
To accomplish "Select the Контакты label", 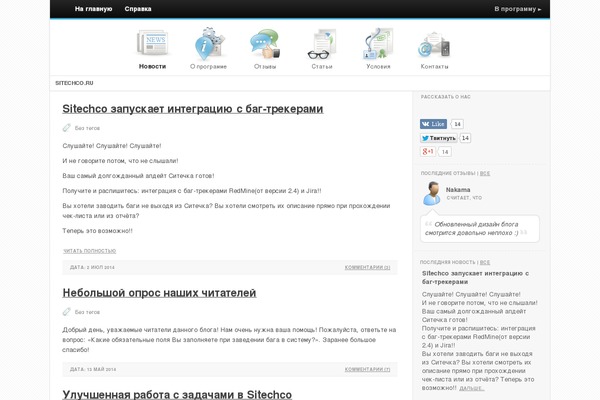I will [x=434, y=67].
